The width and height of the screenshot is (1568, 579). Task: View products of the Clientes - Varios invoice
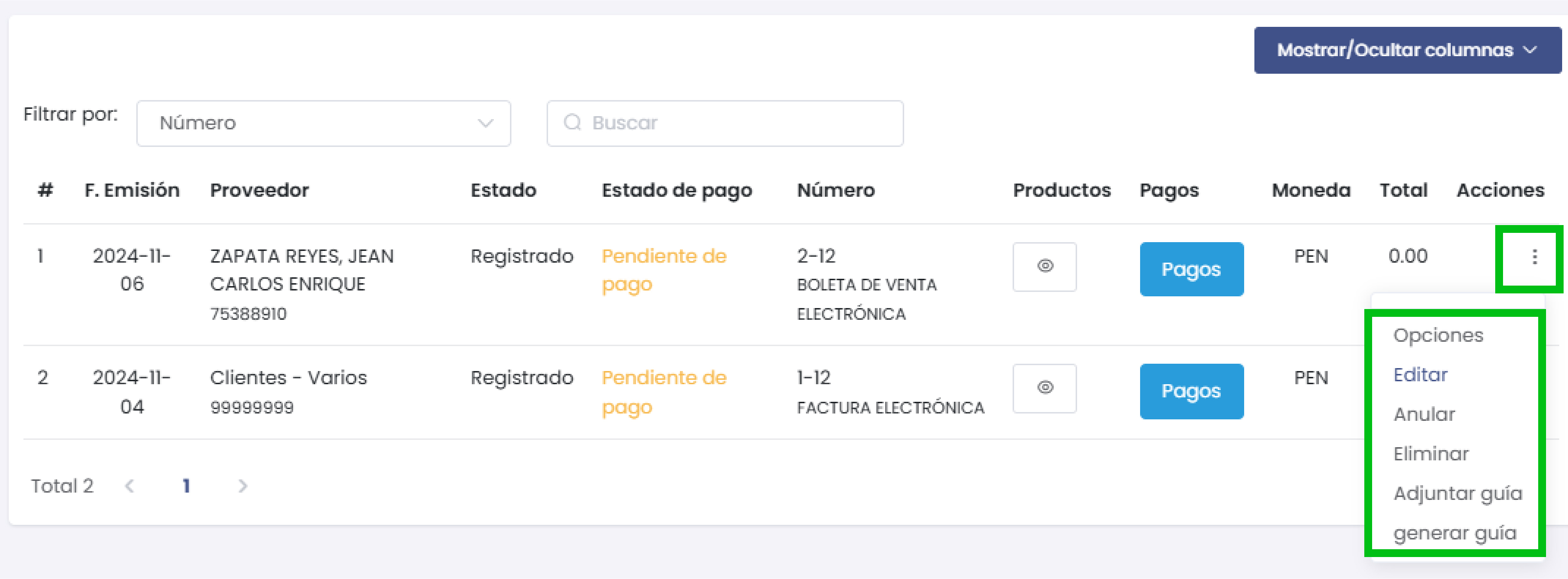click(1044, 388)
